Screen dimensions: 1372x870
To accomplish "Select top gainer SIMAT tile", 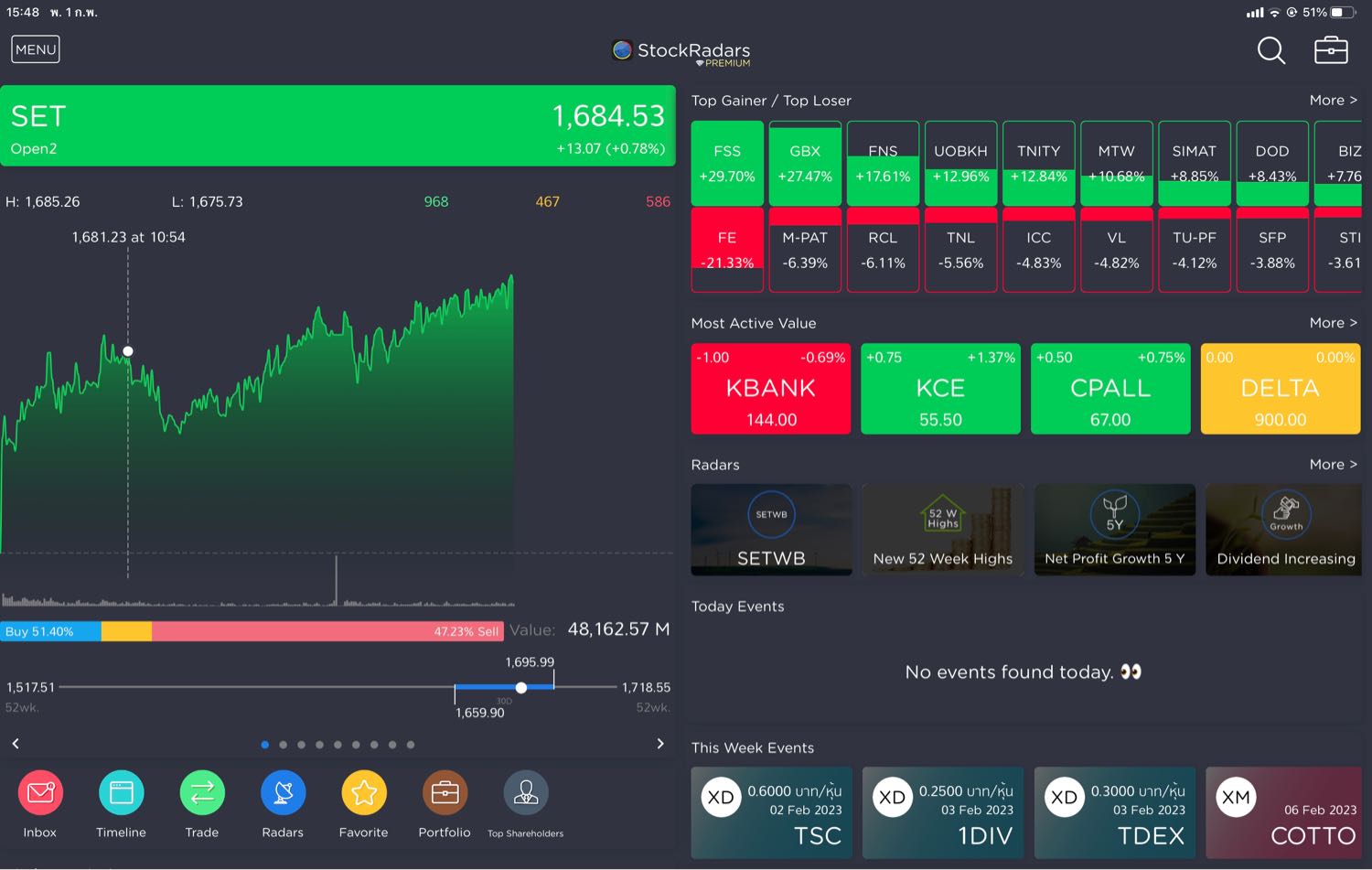I will (1195, 163).
